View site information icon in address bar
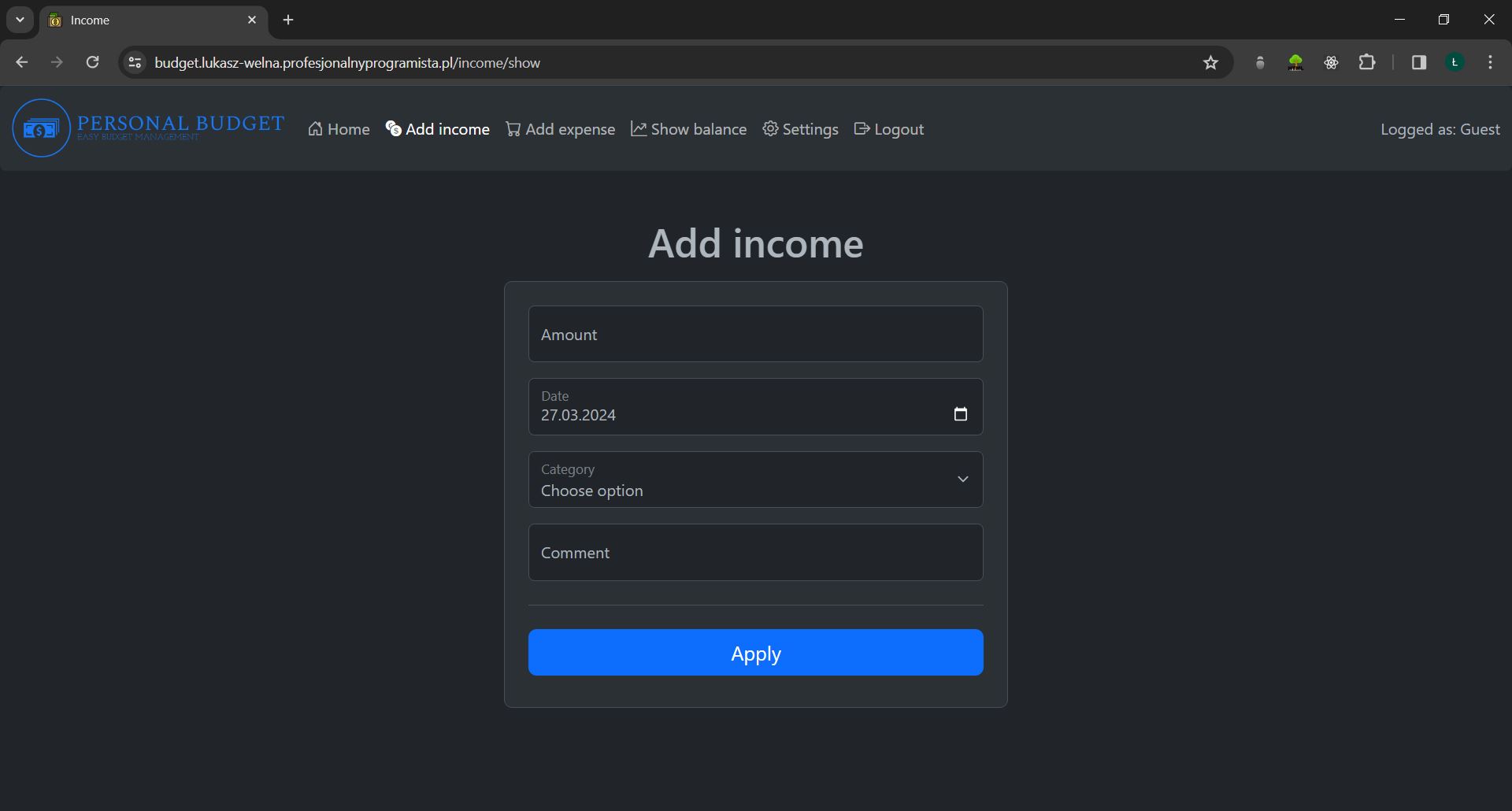1512x811 pixels. 135,63
